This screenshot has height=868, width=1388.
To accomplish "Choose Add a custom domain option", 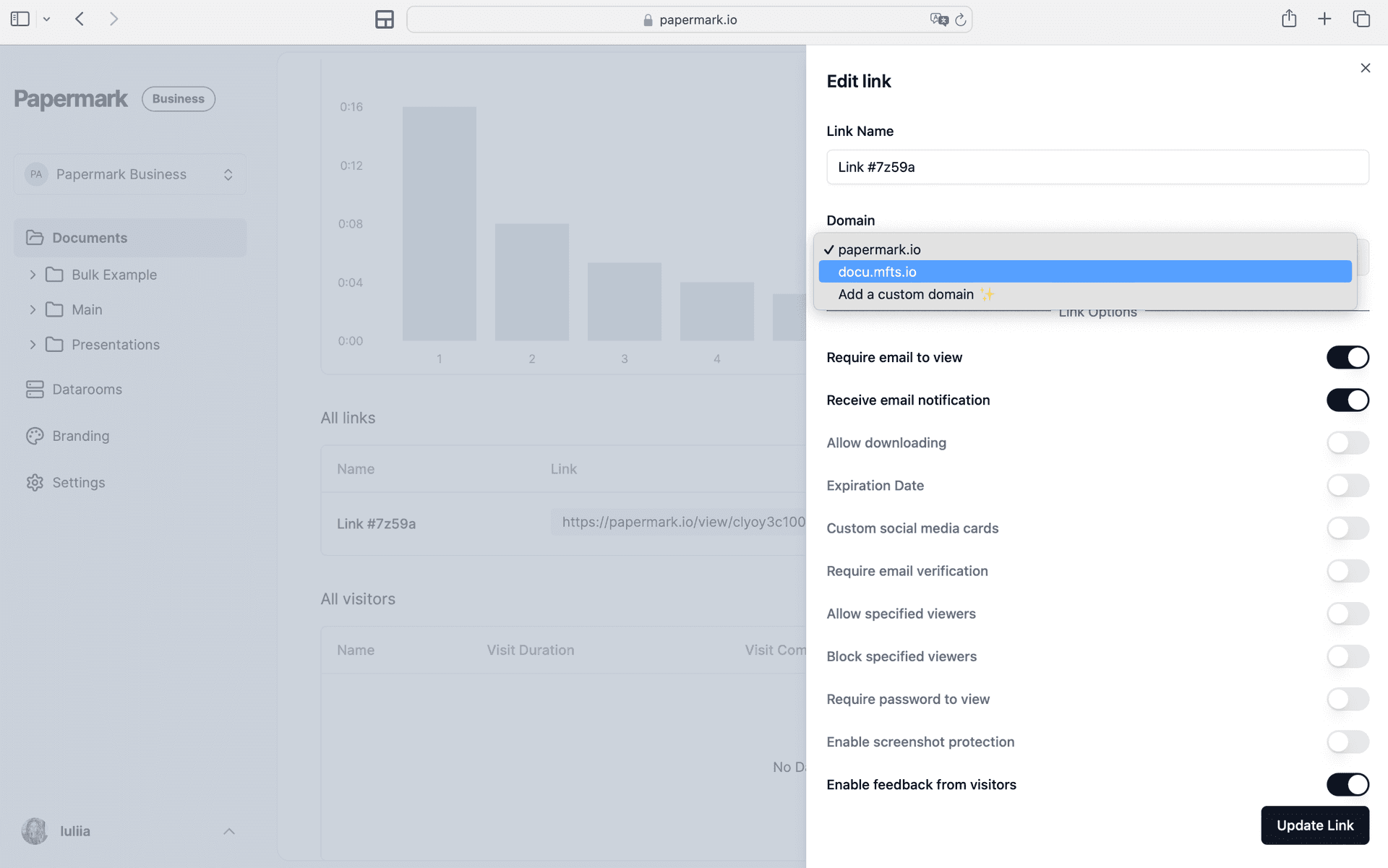I will 906,294.
